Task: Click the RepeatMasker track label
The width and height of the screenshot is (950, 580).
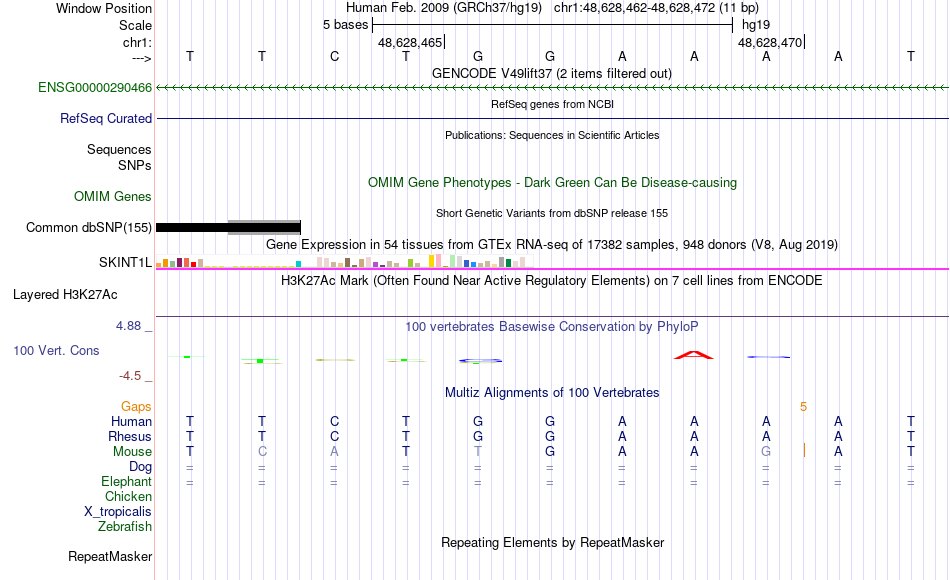Action: point(110,556)
